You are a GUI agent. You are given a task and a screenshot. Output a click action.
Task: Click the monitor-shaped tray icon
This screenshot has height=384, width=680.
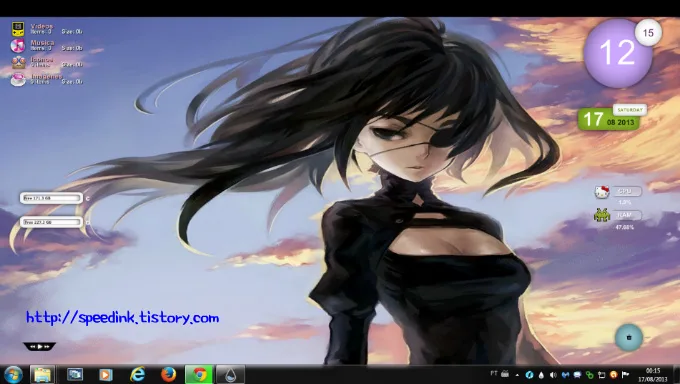pos(577,375)
